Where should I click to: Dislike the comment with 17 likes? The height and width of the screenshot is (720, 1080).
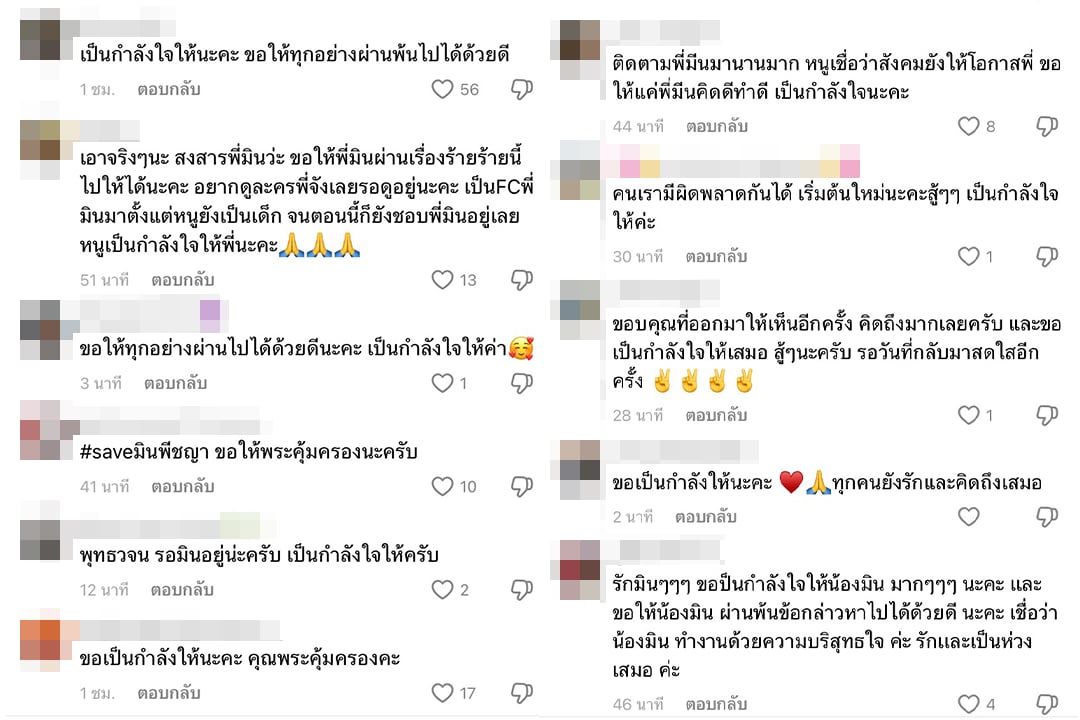521,692
